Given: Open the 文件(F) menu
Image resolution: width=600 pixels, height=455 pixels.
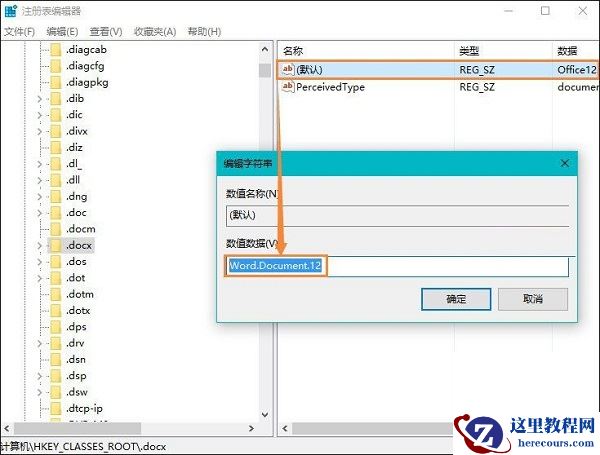Looking at the screenshot, I should pos(20,31).
